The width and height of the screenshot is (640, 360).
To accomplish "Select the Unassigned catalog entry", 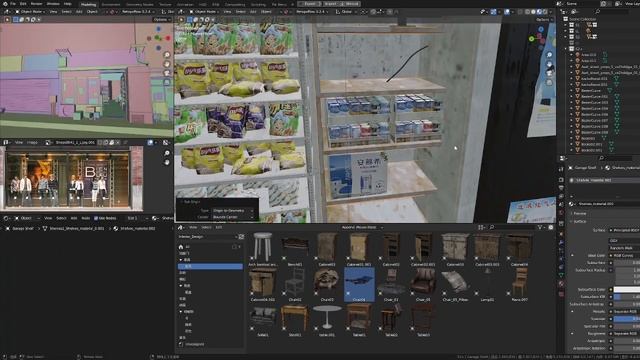I will [195, 344].
